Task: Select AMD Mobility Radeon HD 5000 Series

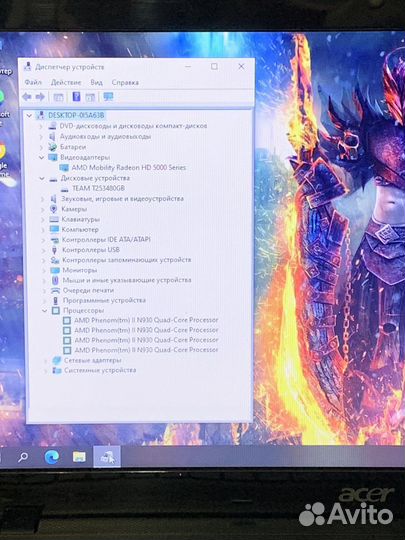Action: coord(128,168)
